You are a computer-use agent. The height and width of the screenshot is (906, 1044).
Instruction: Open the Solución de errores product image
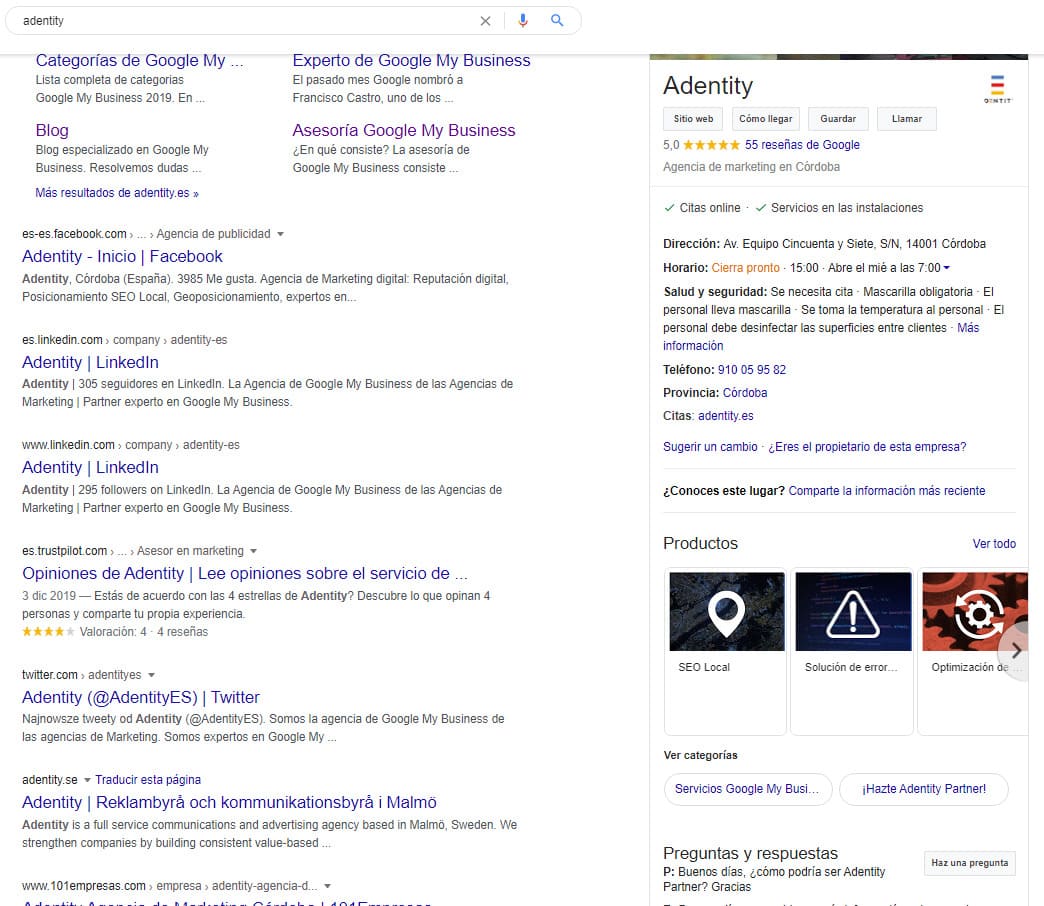[852, 611]
